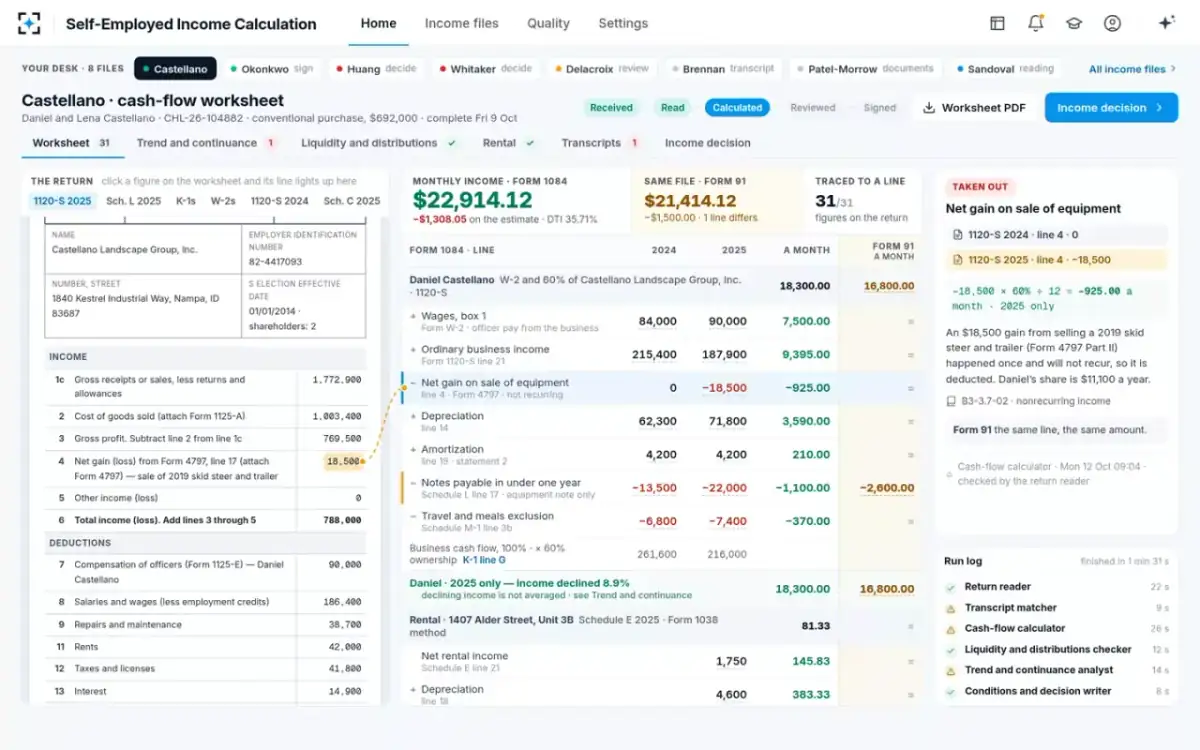The width and height of the screenshot is (1200, 750).
Task: Toggle the Calculated status pill
Action: pos(738,108)
